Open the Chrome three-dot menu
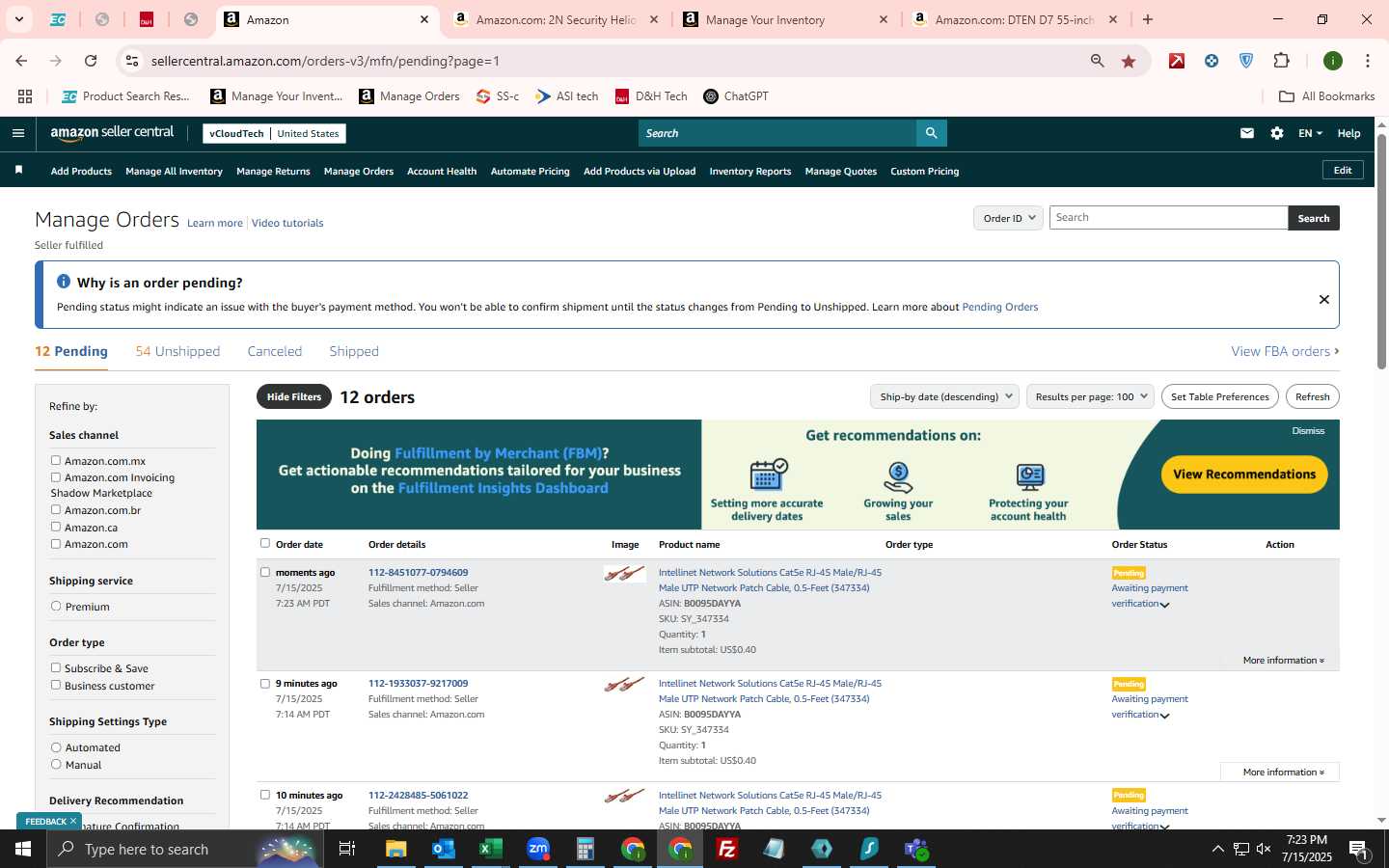Screen dimensions: 1389x868 click(1368, 61)
